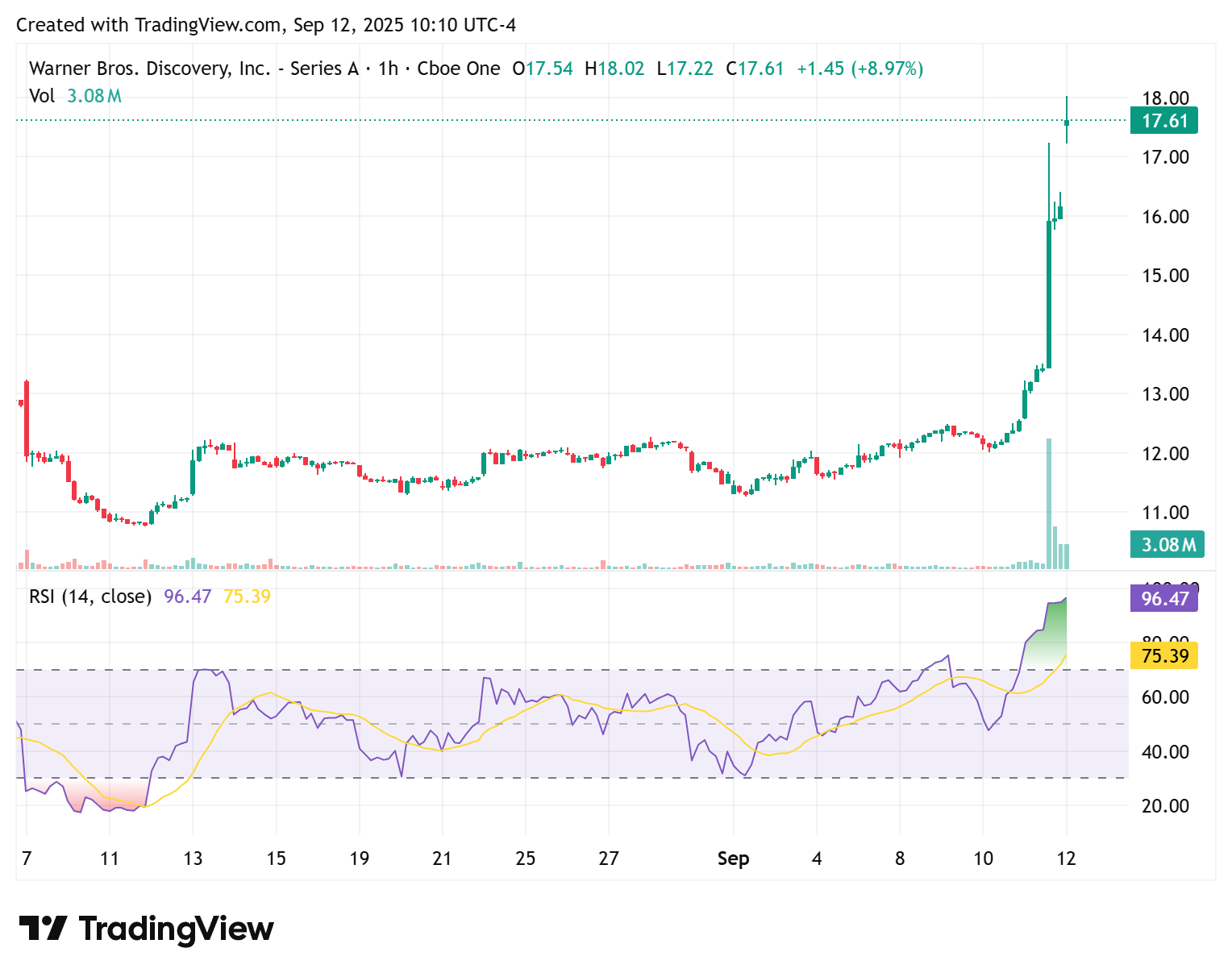This screenshot has height=977, width=1232.
Task: Click the large green breakout candle body
Action: coord(1049,294)
